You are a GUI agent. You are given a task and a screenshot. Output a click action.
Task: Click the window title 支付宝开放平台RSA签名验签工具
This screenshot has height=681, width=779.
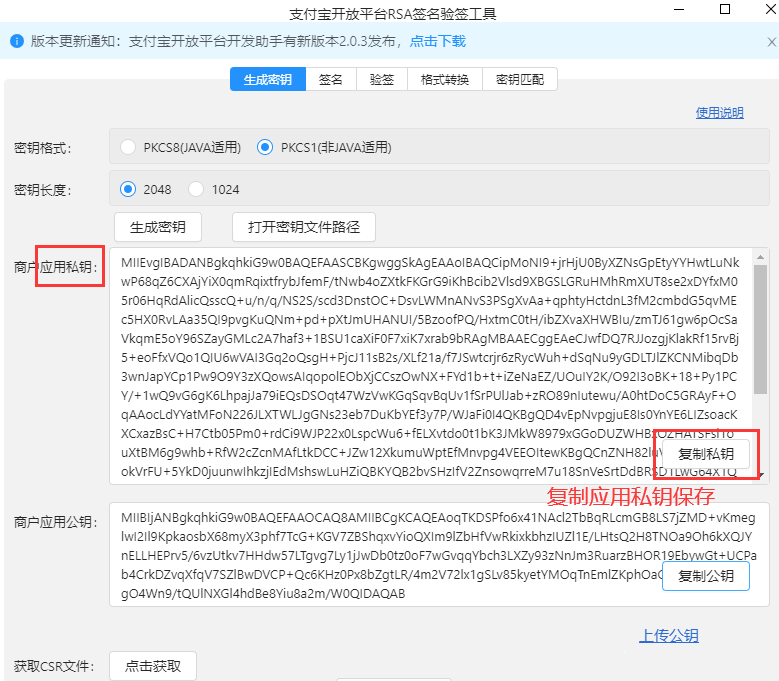click(x=392, y=13)
